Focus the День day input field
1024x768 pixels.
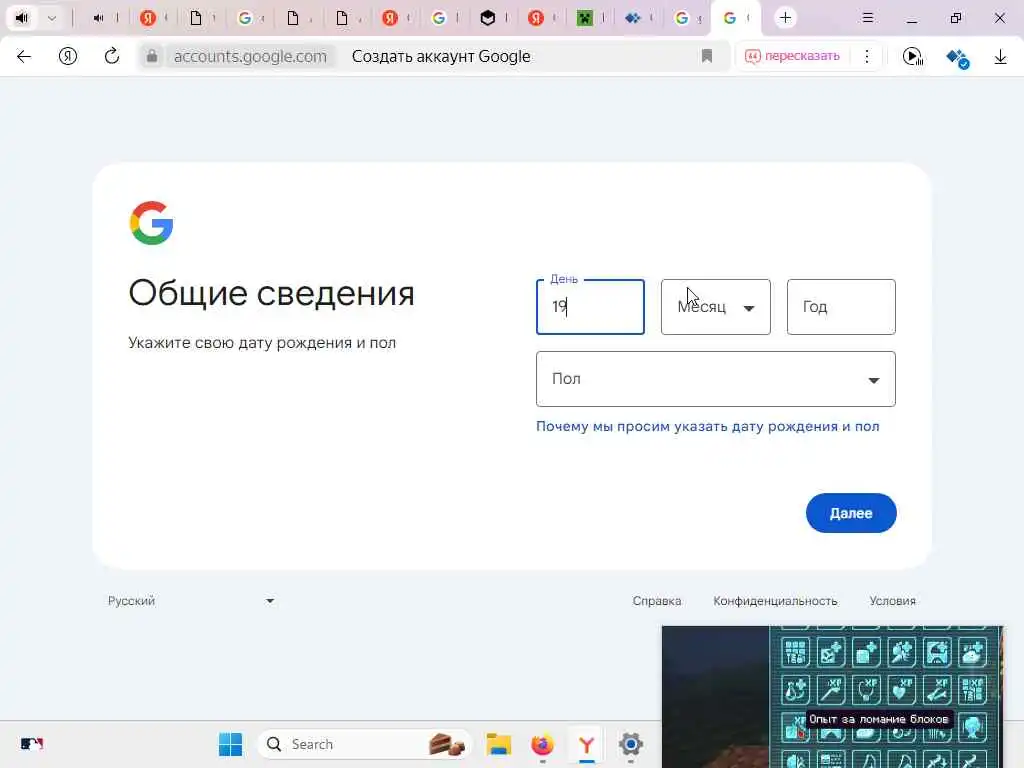pyautogui.click(x=590, y=307)
